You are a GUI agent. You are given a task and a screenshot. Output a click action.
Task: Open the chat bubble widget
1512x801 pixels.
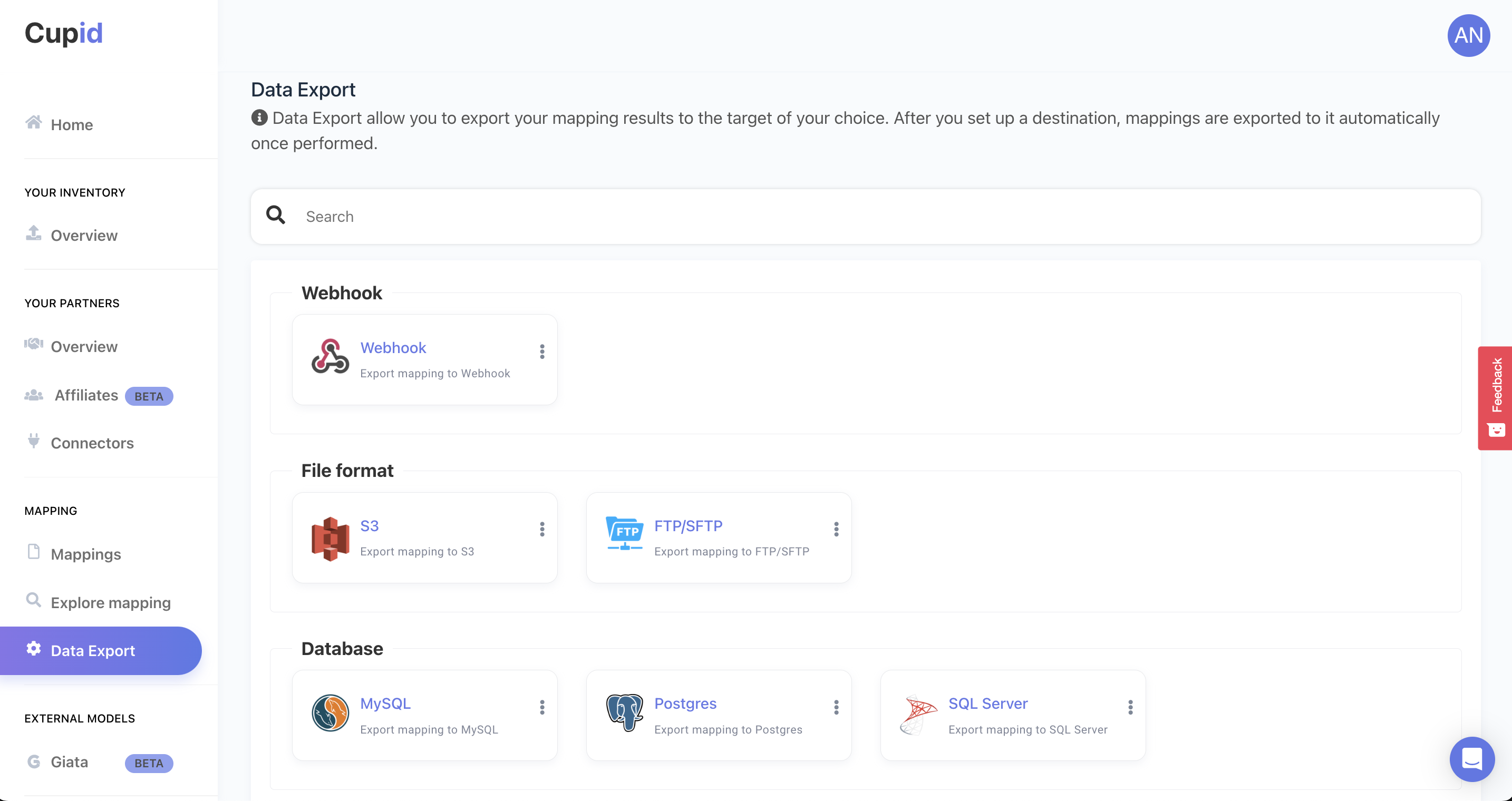coord(1471,759)
